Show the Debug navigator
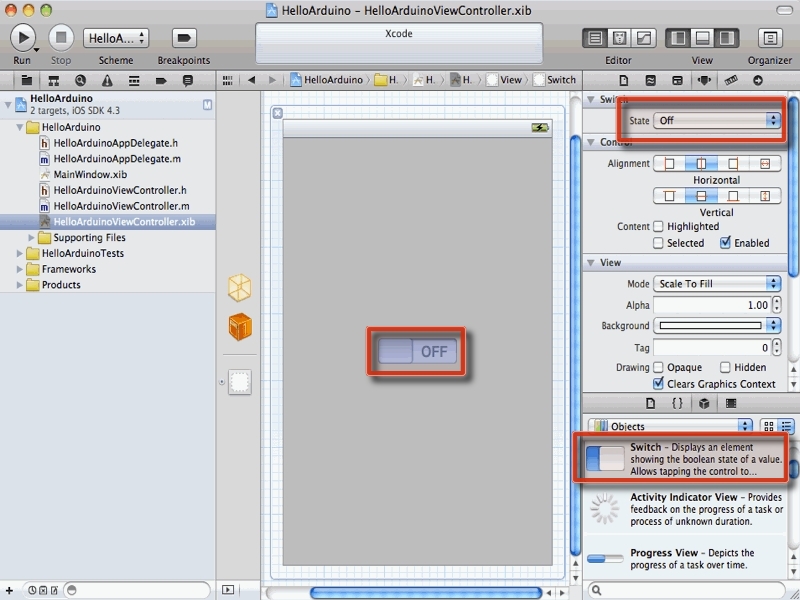 (134, 80)
